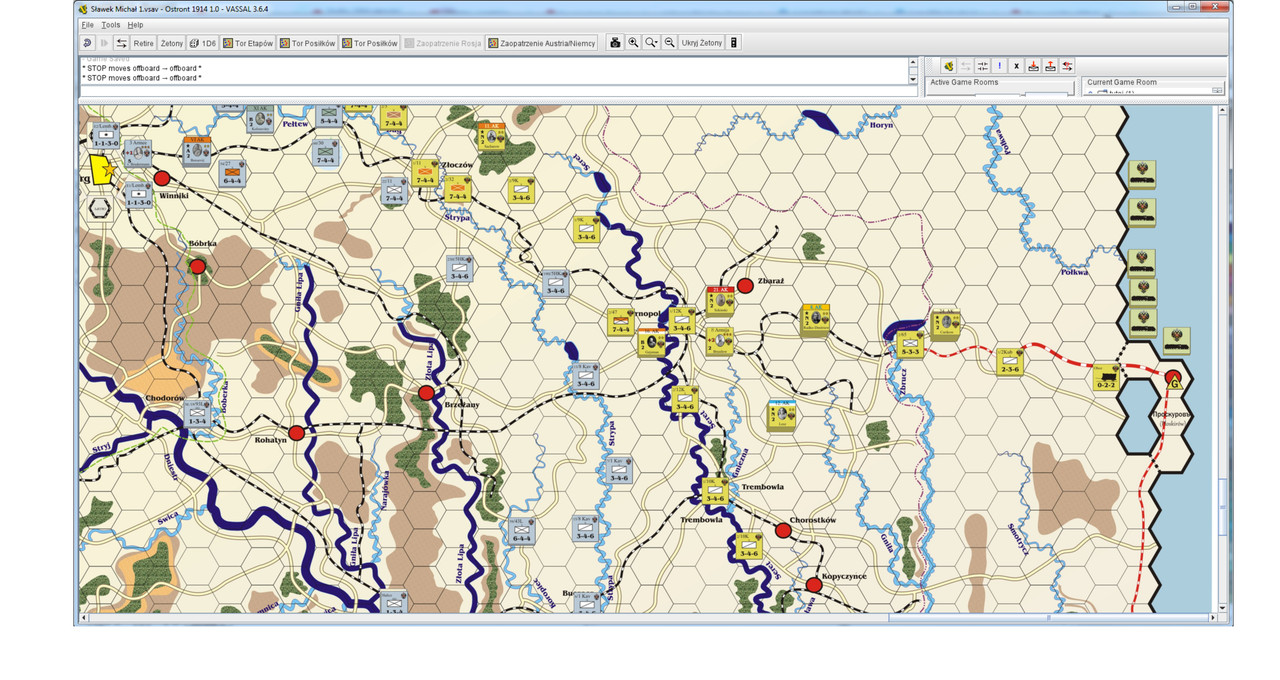Click the rightmost toolbar device icon

pyautogui.click(x=734, y=43)
